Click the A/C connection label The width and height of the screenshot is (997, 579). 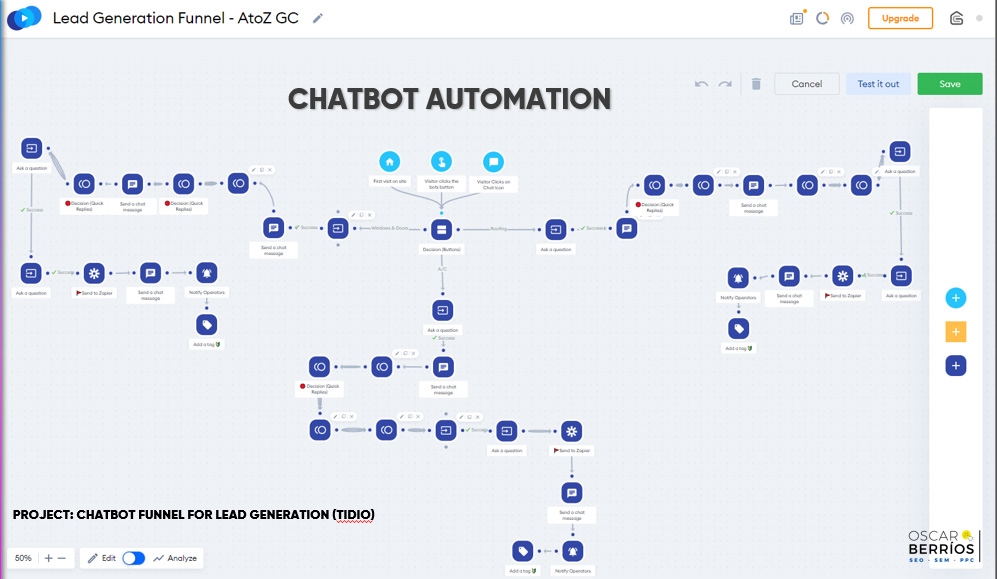[x=442, y=269]
